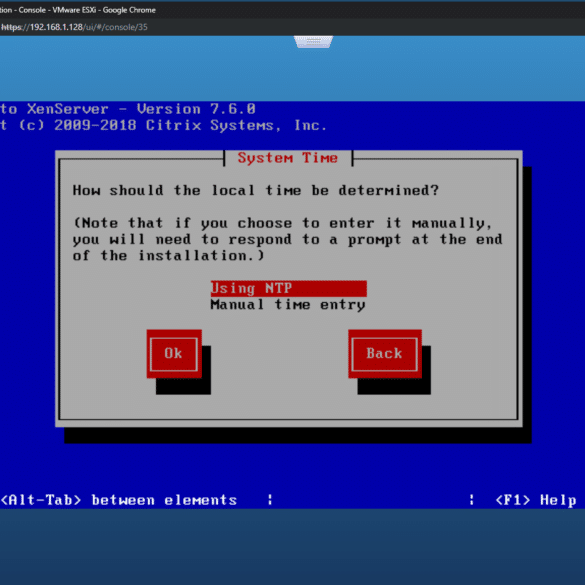Choose "Manual time entry" option
The image size is (585, 585).
[x=288, y=305]
